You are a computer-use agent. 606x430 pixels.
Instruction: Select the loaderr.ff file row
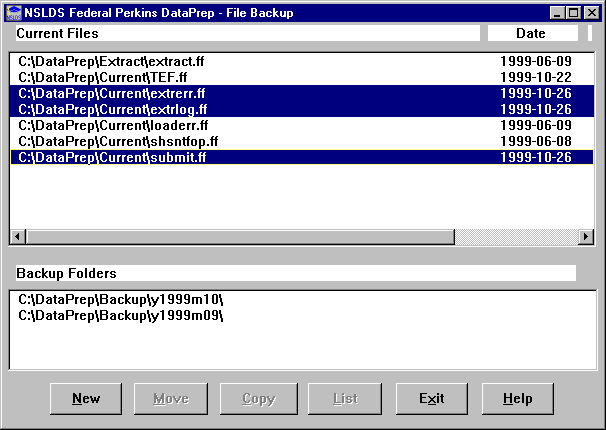(x=302, y=126)
